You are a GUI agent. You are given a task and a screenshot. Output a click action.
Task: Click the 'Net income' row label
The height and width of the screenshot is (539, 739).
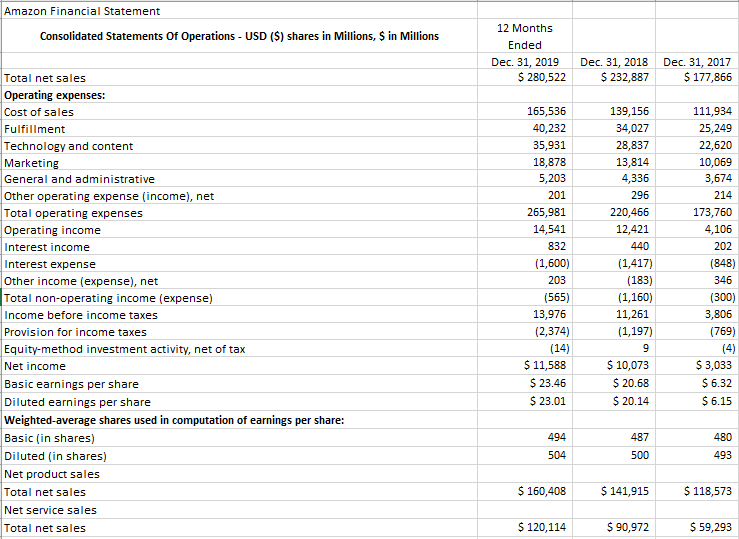[x=35, y=366]
